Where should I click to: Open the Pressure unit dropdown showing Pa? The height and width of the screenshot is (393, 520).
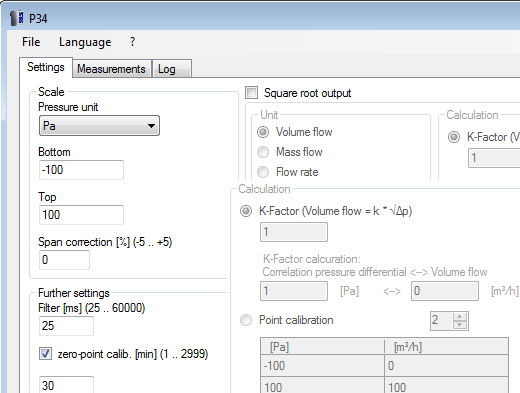point(99,126)
